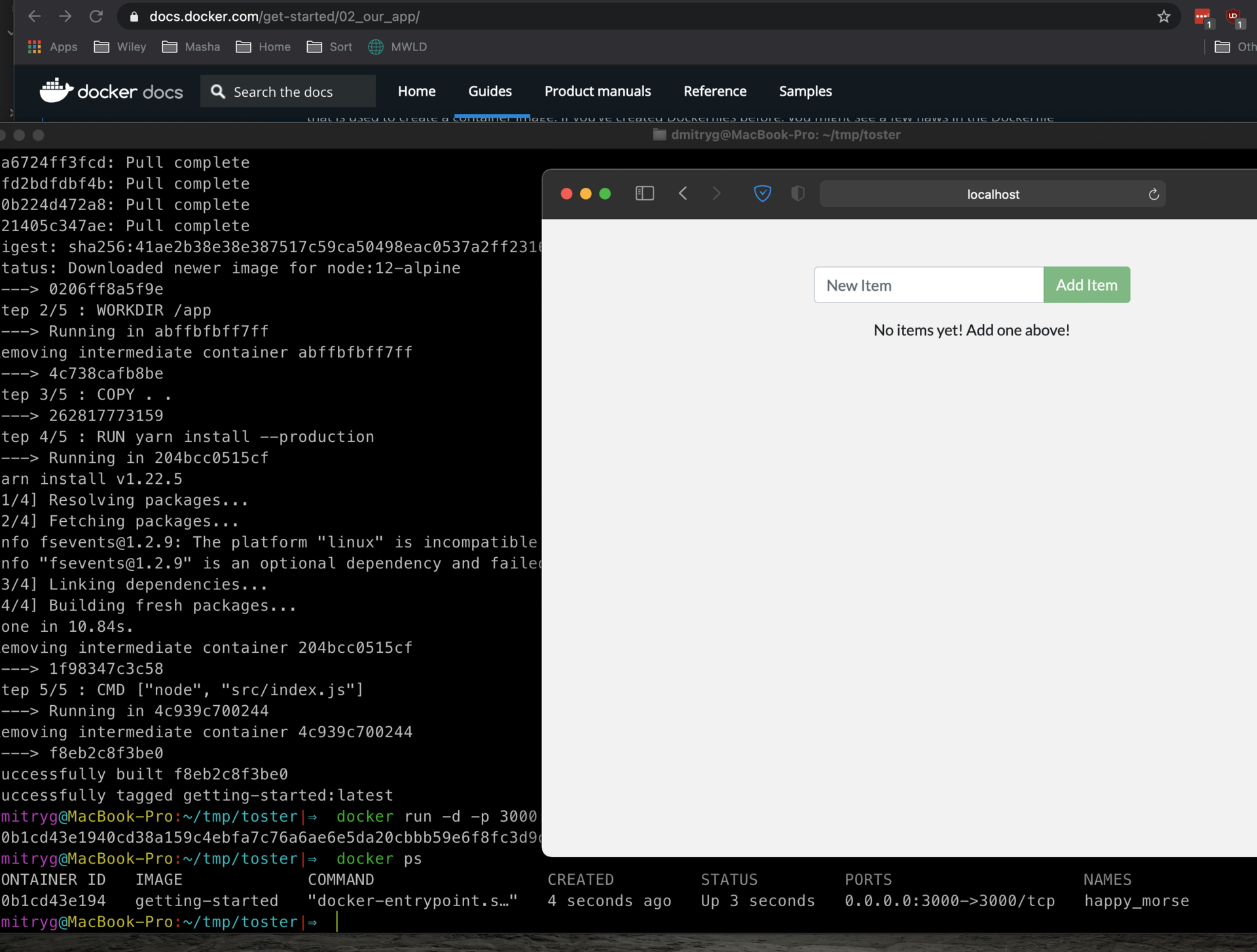Click the Chrome address bar URL
1257x952 pixels.
tap(284, 16)
